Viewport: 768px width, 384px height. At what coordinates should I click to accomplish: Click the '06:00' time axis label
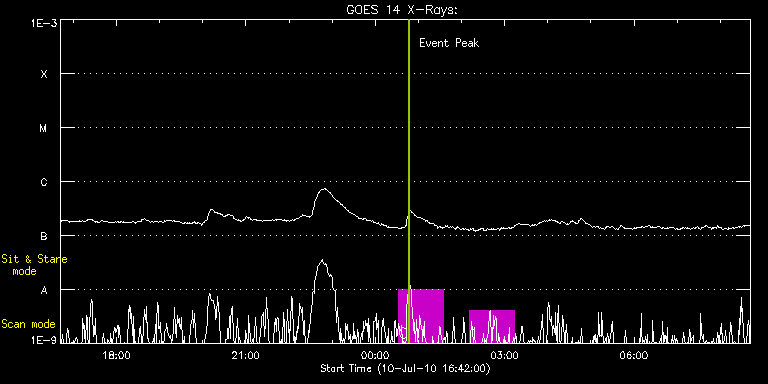(x=633, y=356)
